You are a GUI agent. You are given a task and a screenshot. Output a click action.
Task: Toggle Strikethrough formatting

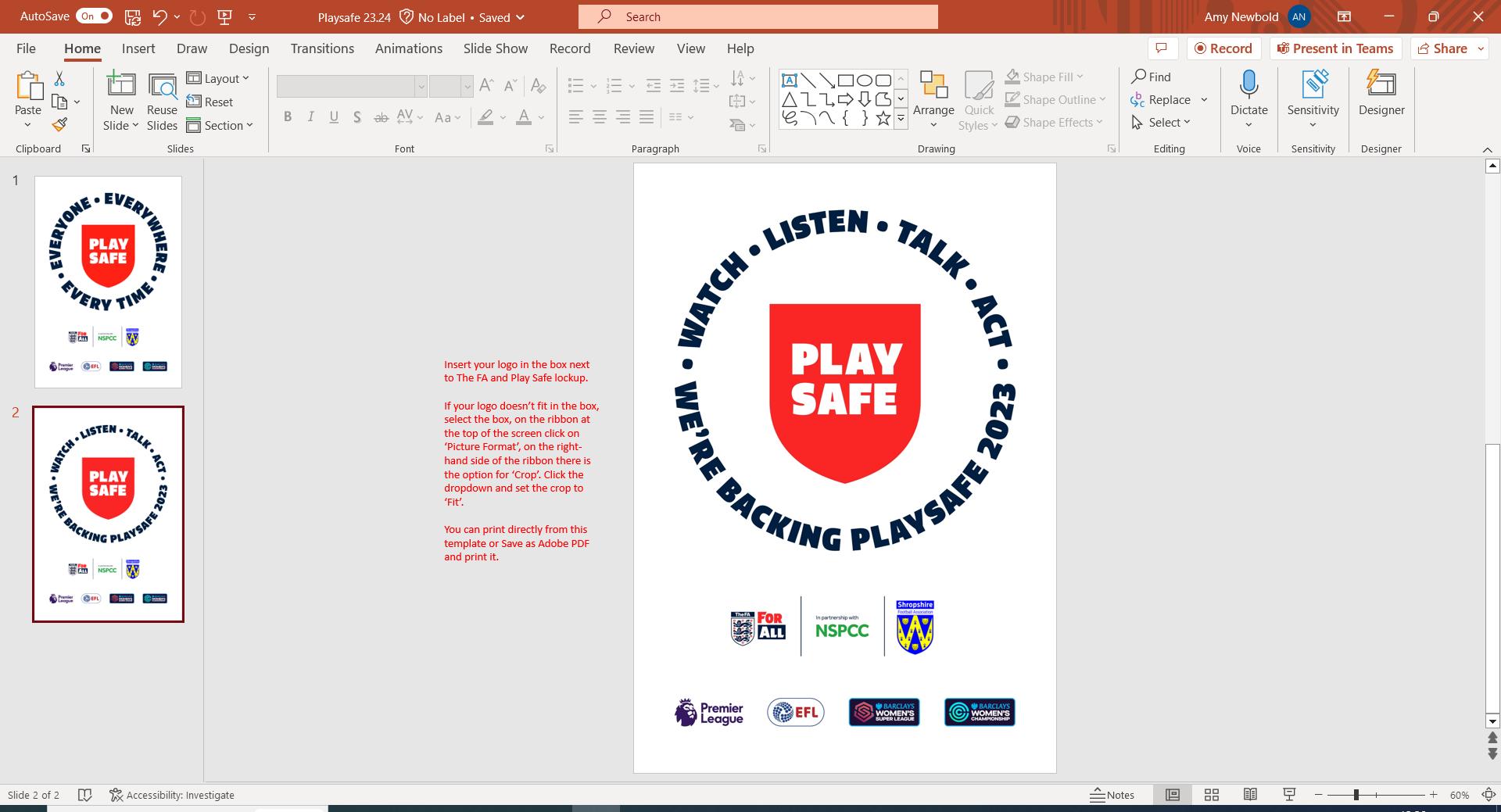coord(381,117)
